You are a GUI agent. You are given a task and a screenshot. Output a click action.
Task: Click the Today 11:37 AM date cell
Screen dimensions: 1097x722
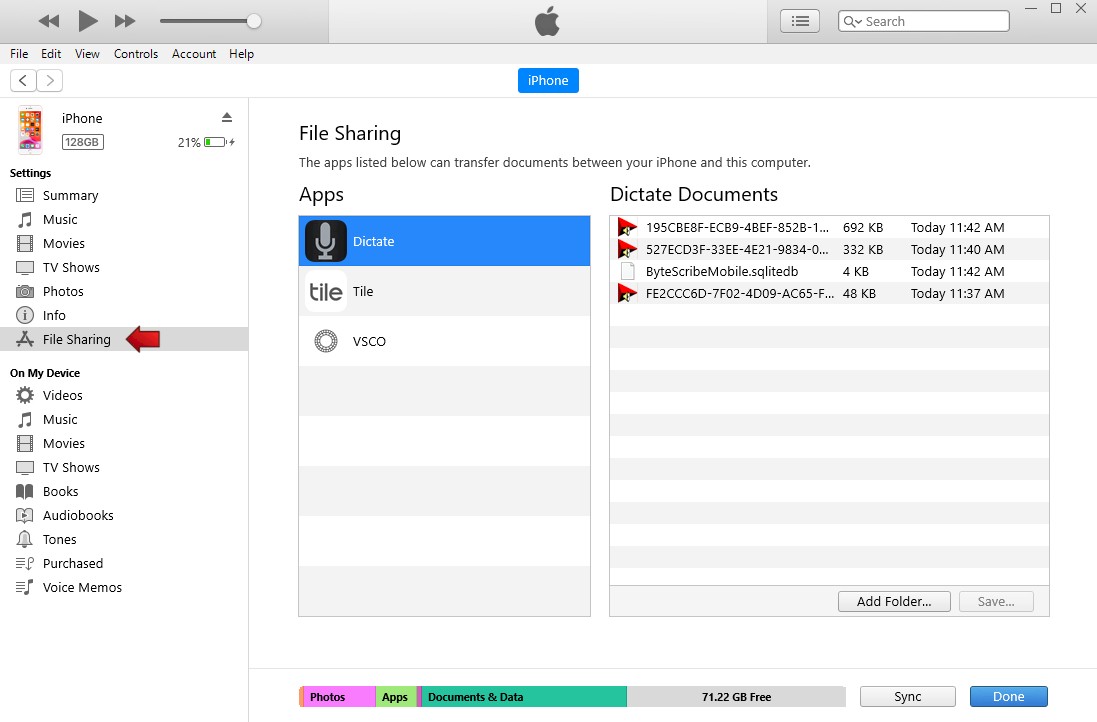(x=957, y=293)
